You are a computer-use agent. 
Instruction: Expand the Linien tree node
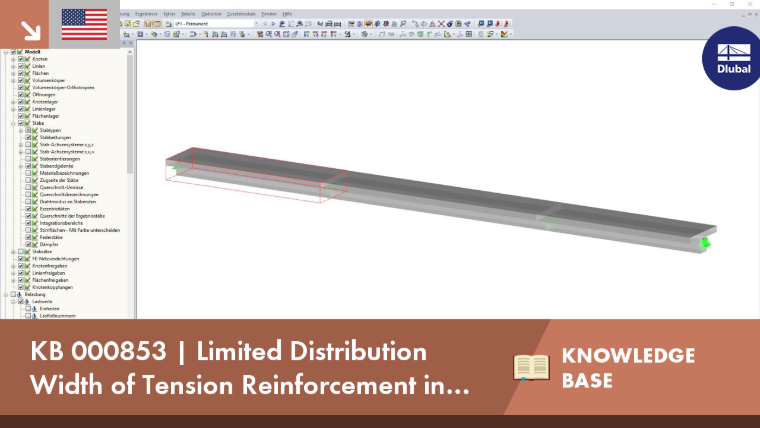pos(14,66)
